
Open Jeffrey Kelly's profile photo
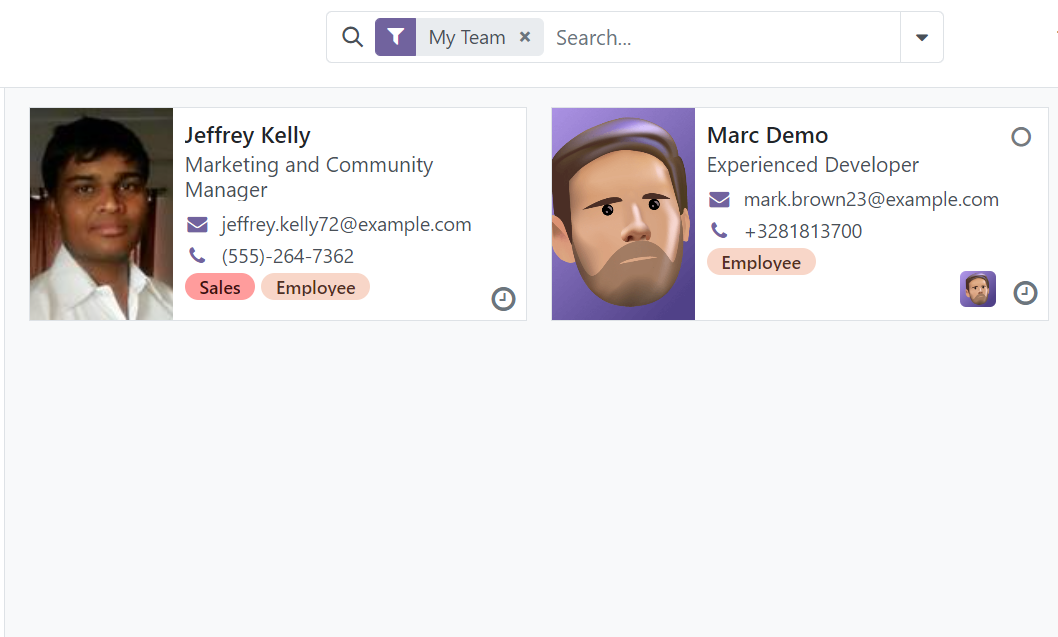pyautogui.click(x=101, y=214)
